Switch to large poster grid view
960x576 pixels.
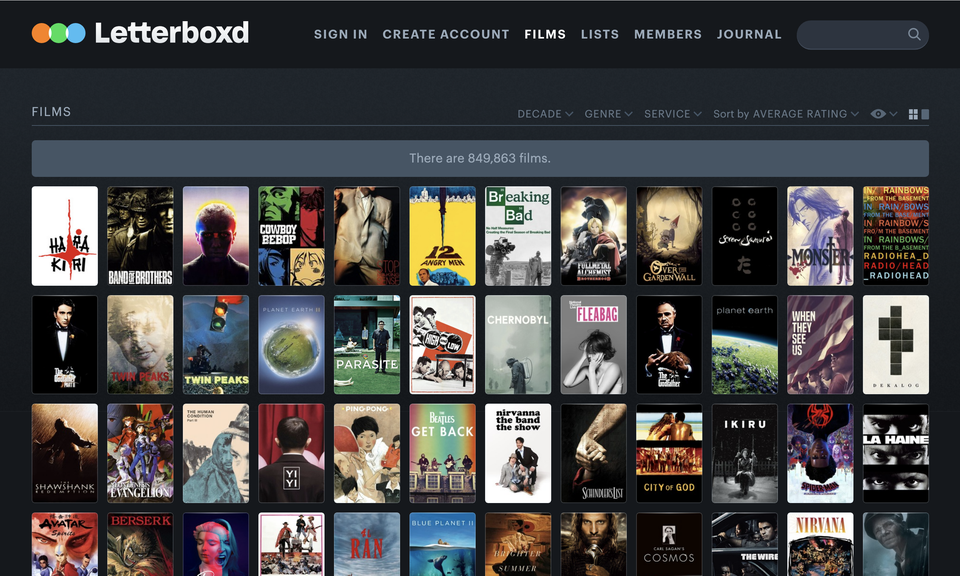coord(925,114)
